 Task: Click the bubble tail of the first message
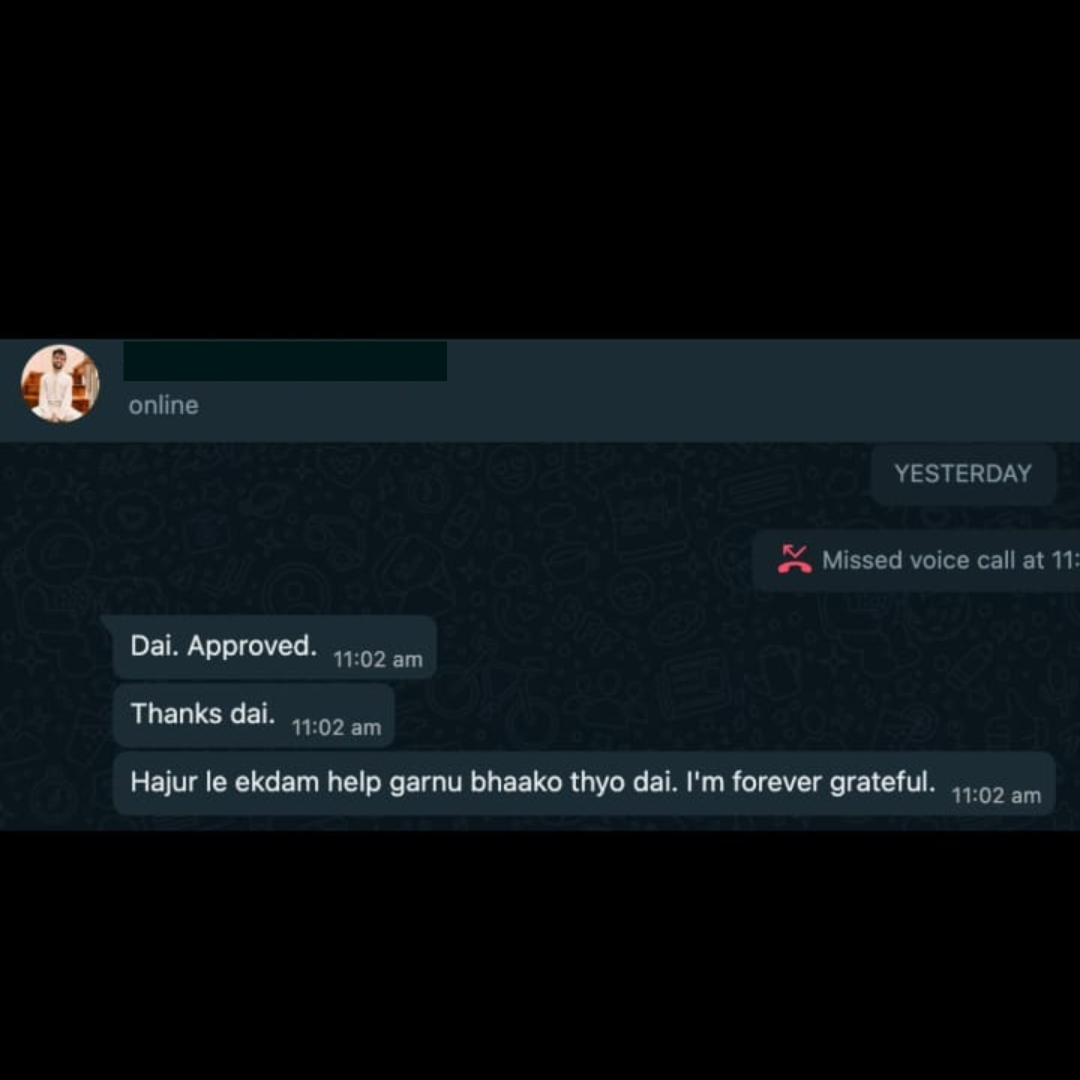point(107,621)
